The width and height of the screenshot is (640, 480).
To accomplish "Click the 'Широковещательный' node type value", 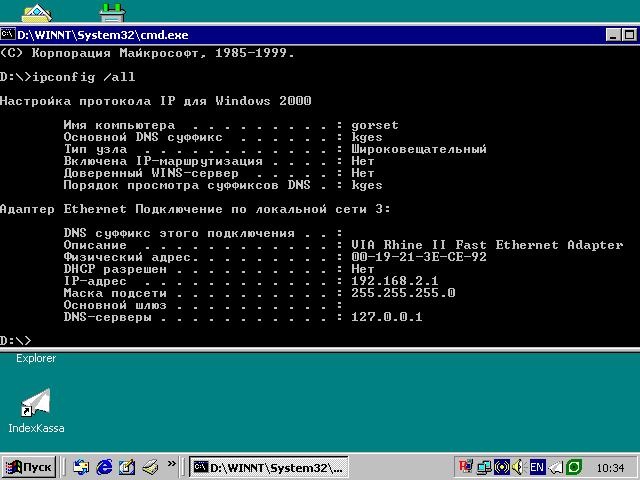I will (419, 149).
